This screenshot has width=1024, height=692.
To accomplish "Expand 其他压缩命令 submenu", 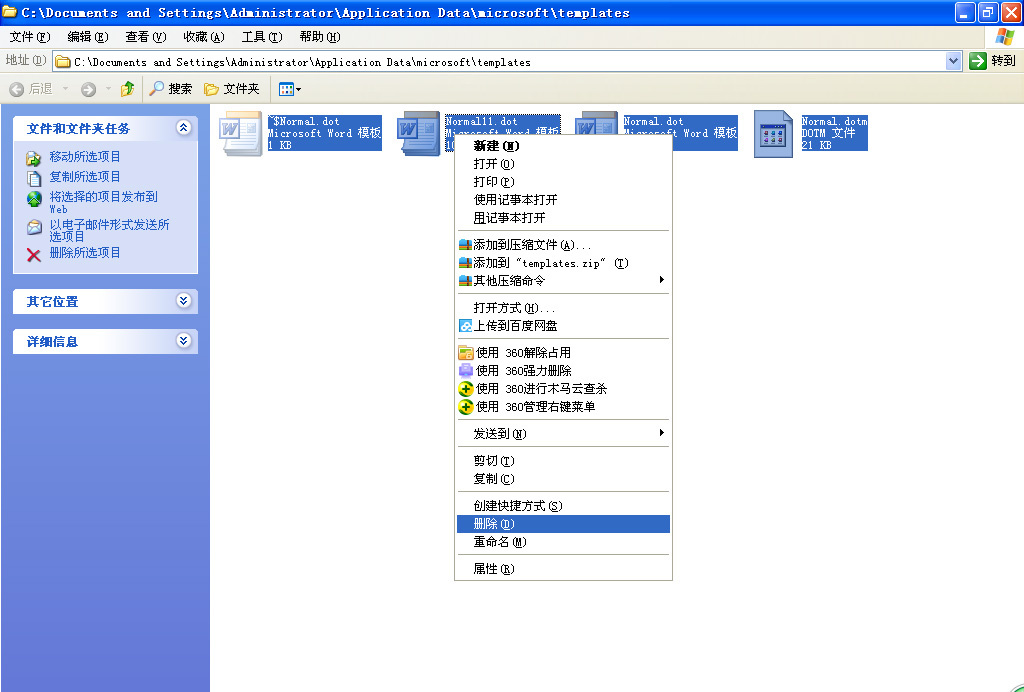I will (x=563, y=281).
